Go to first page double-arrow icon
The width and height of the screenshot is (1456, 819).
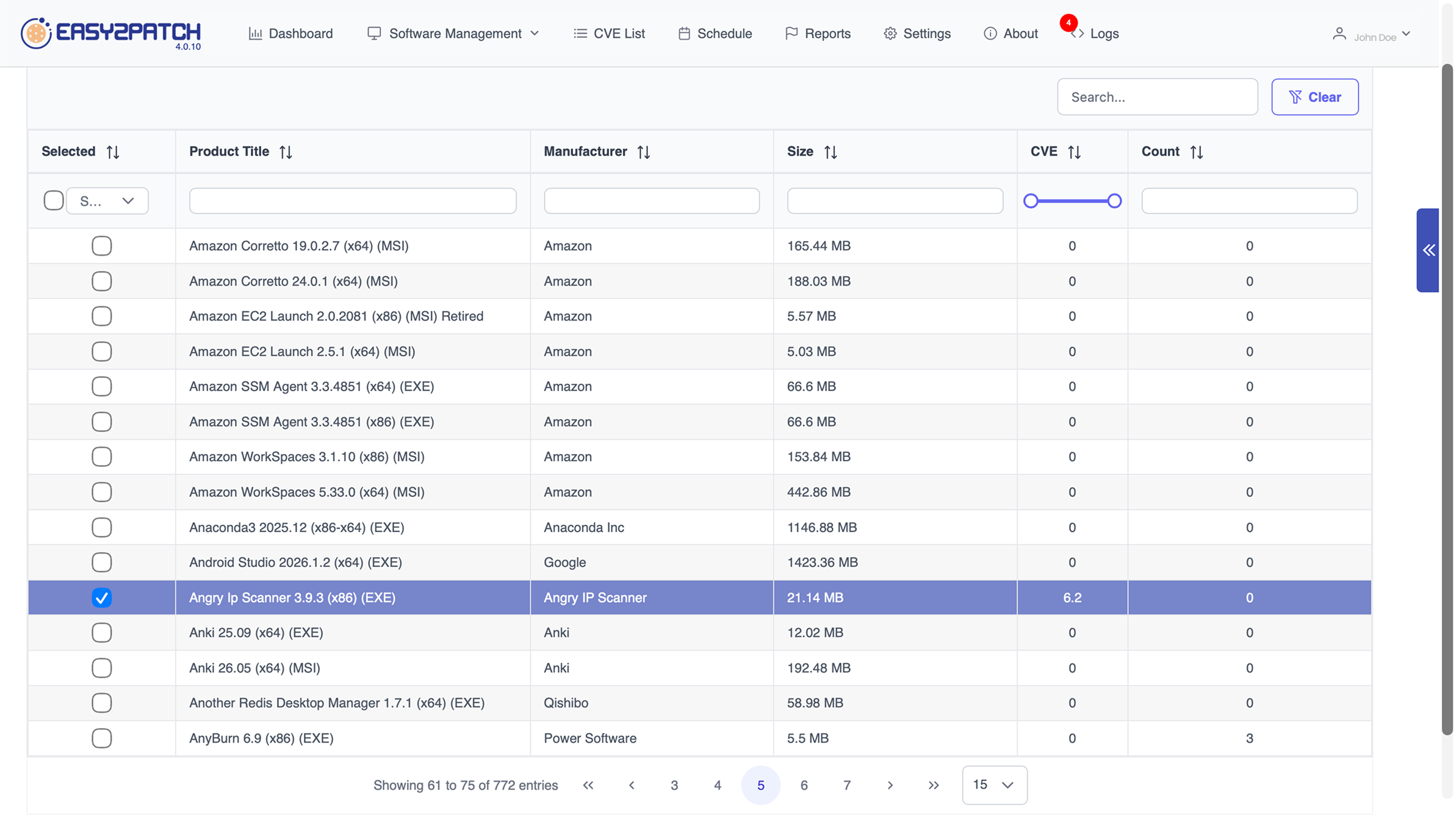[x=588, y=785]
